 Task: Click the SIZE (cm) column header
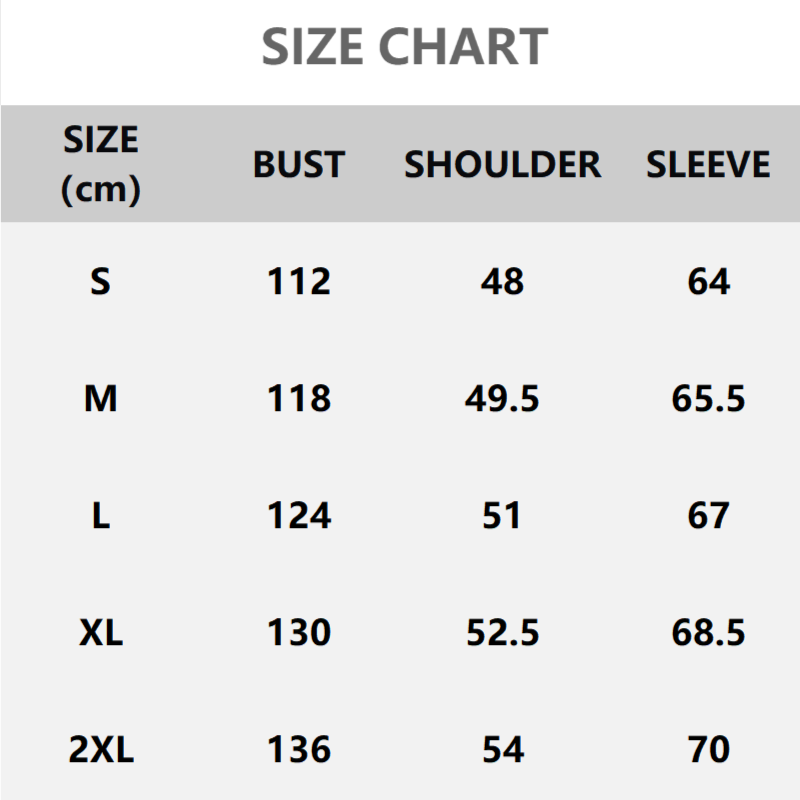pos(100,163)
